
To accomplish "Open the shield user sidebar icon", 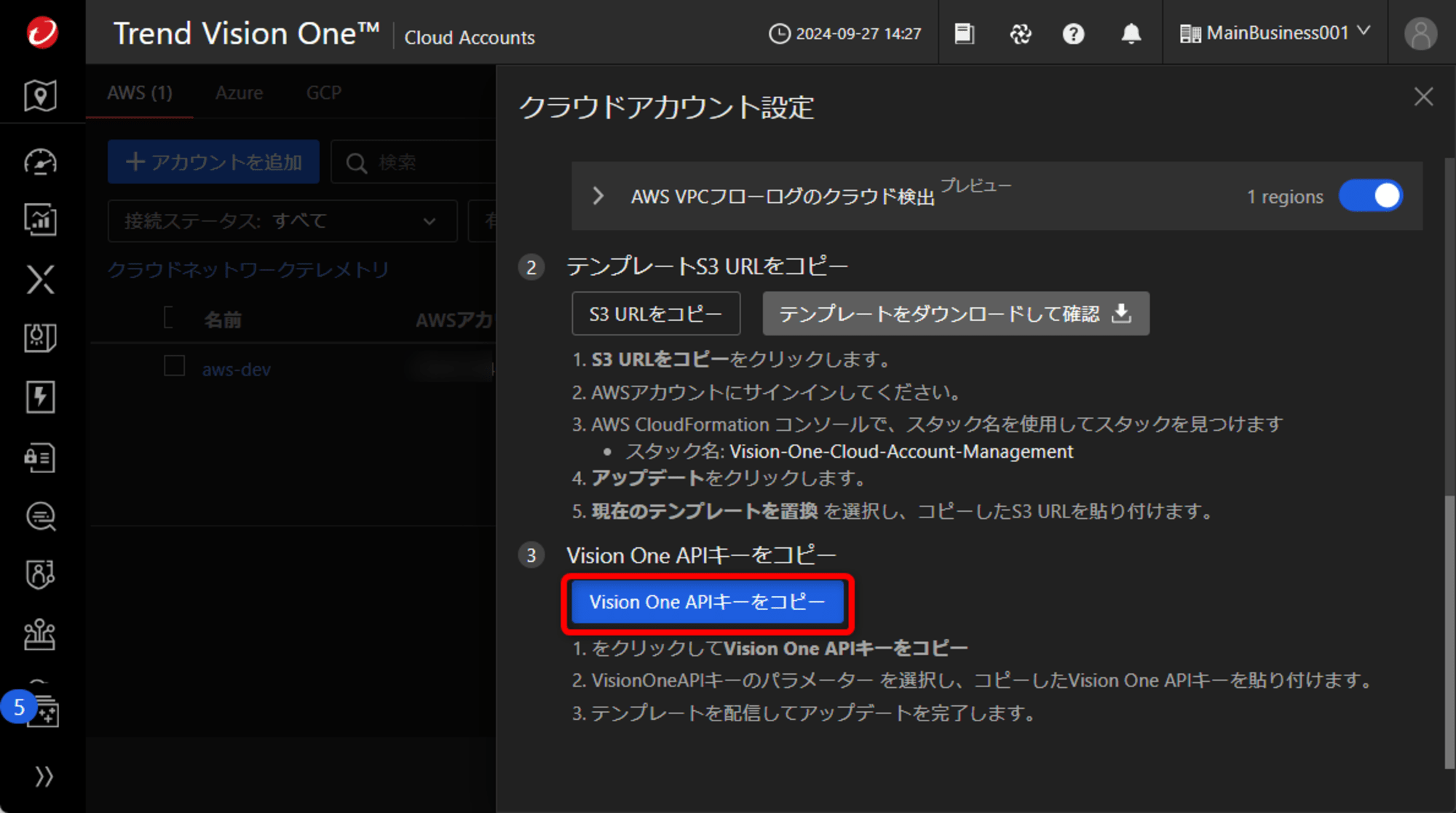I will [40, 575].
